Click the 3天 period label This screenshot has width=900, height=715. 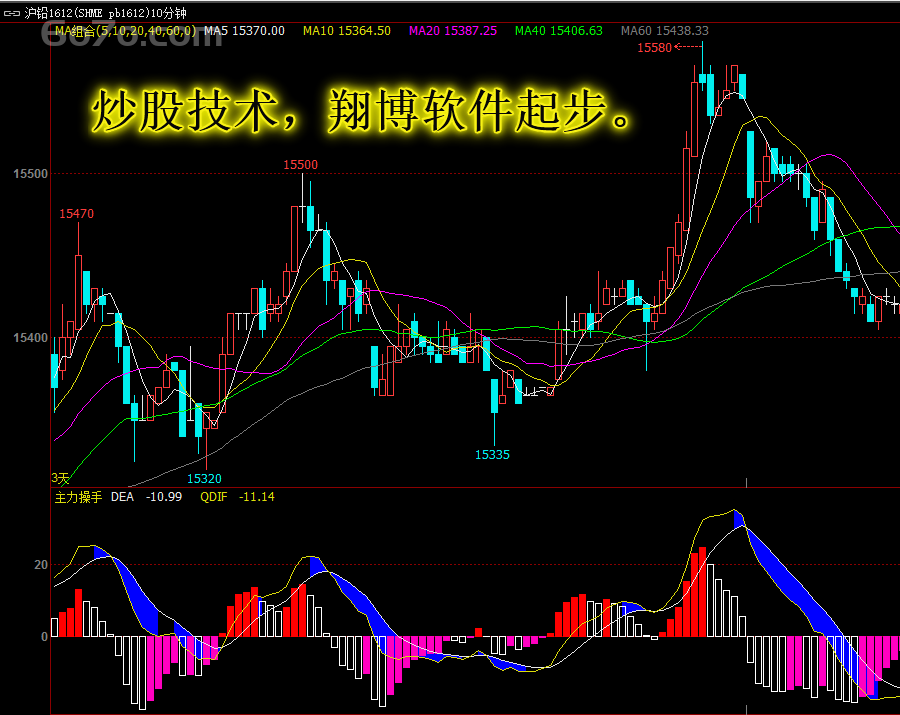coord(60,477)
